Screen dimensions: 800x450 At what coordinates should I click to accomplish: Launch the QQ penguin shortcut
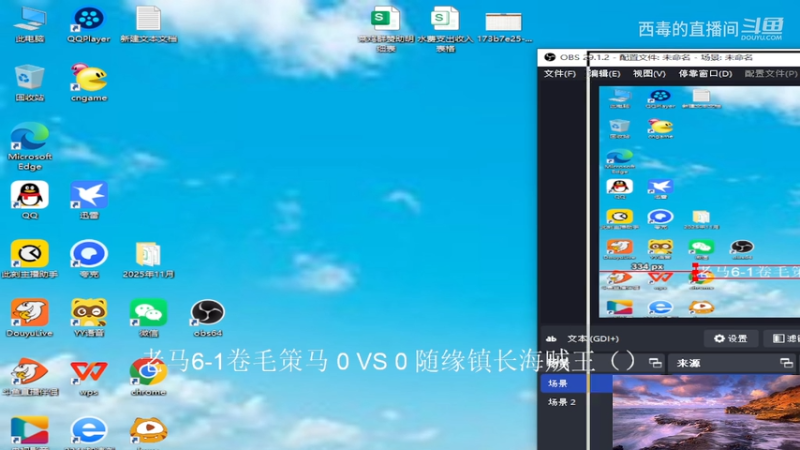click(30, 200)
